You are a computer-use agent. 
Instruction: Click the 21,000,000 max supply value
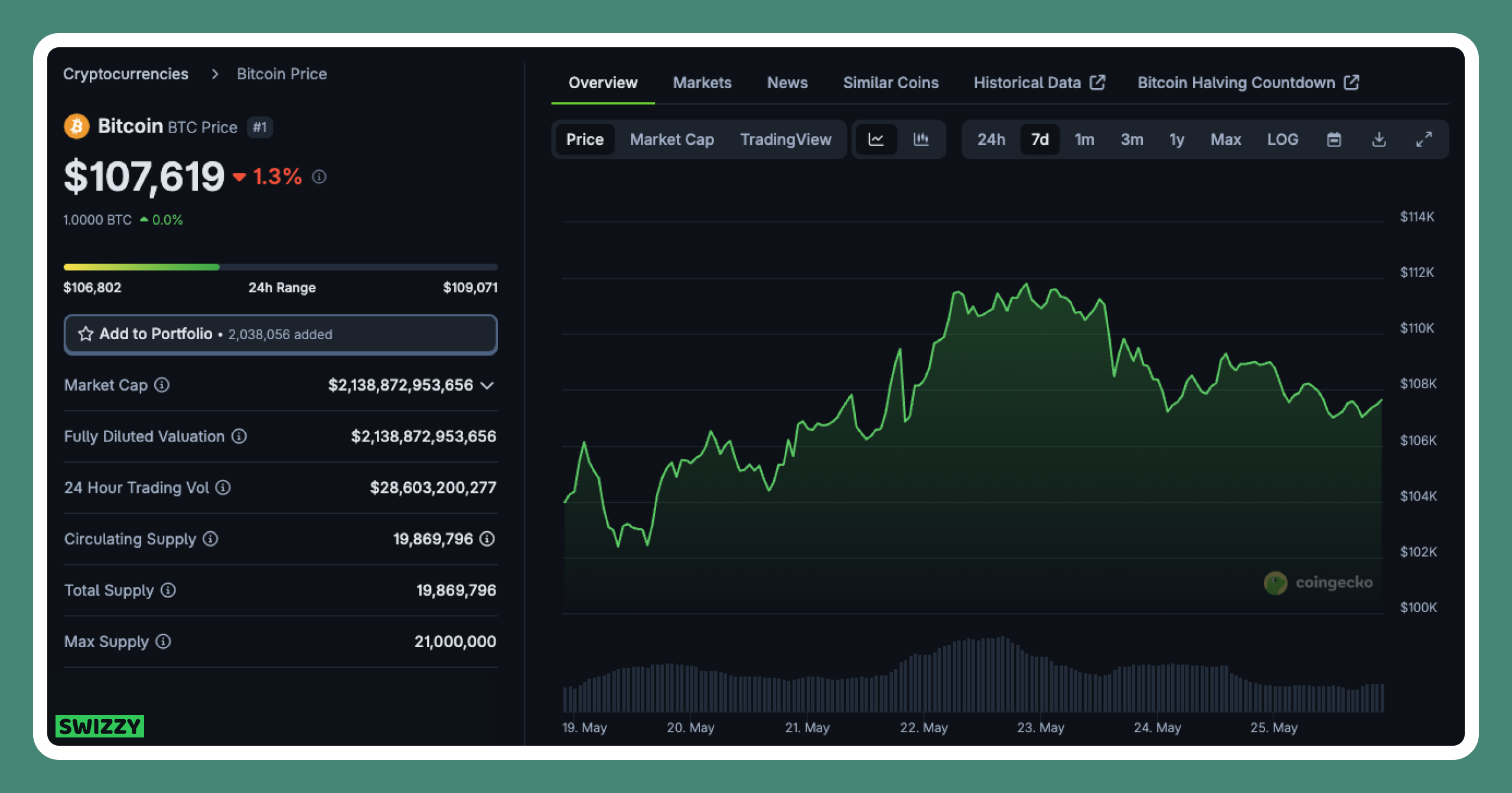pyautogui.click(x=455, y=641)
